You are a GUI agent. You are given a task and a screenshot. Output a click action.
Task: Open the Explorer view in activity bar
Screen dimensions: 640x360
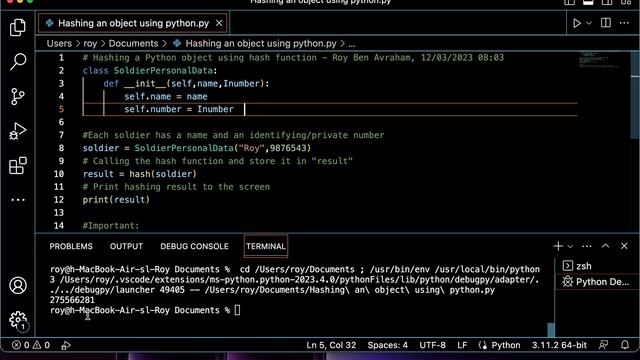[x=18, y=28]
